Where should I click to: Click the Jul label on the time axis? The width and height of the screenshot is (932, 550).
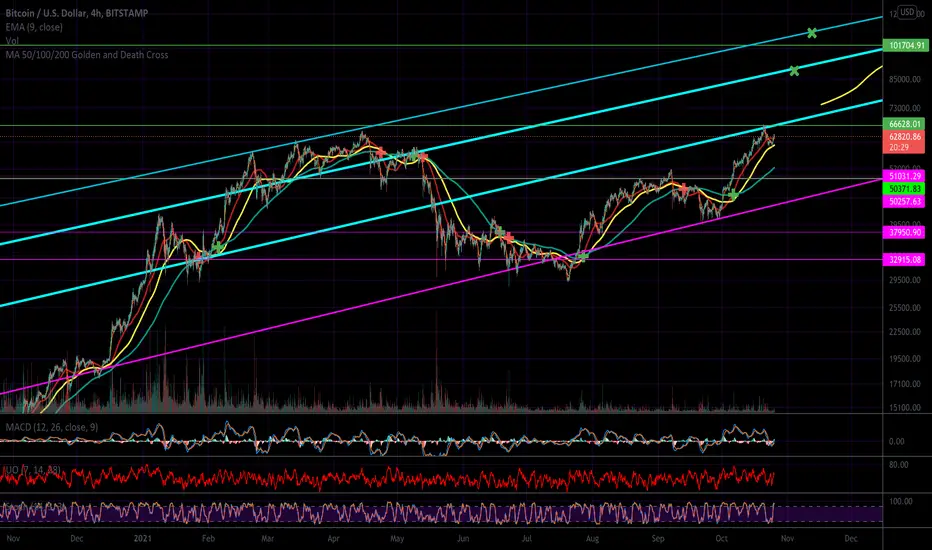coord(527,539)
